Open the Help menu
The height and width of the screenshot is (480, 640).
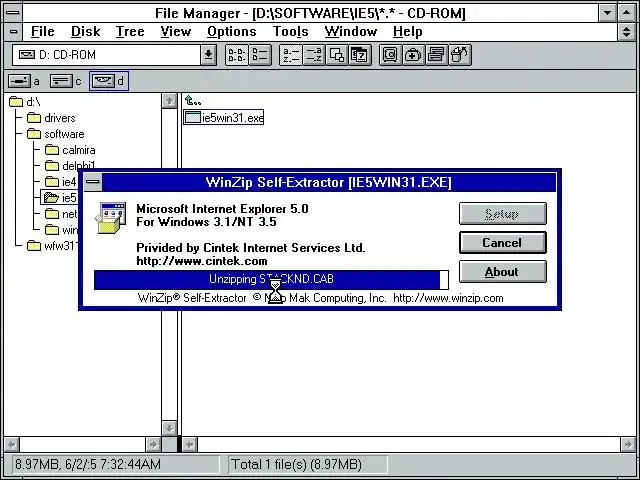[407, 32]
